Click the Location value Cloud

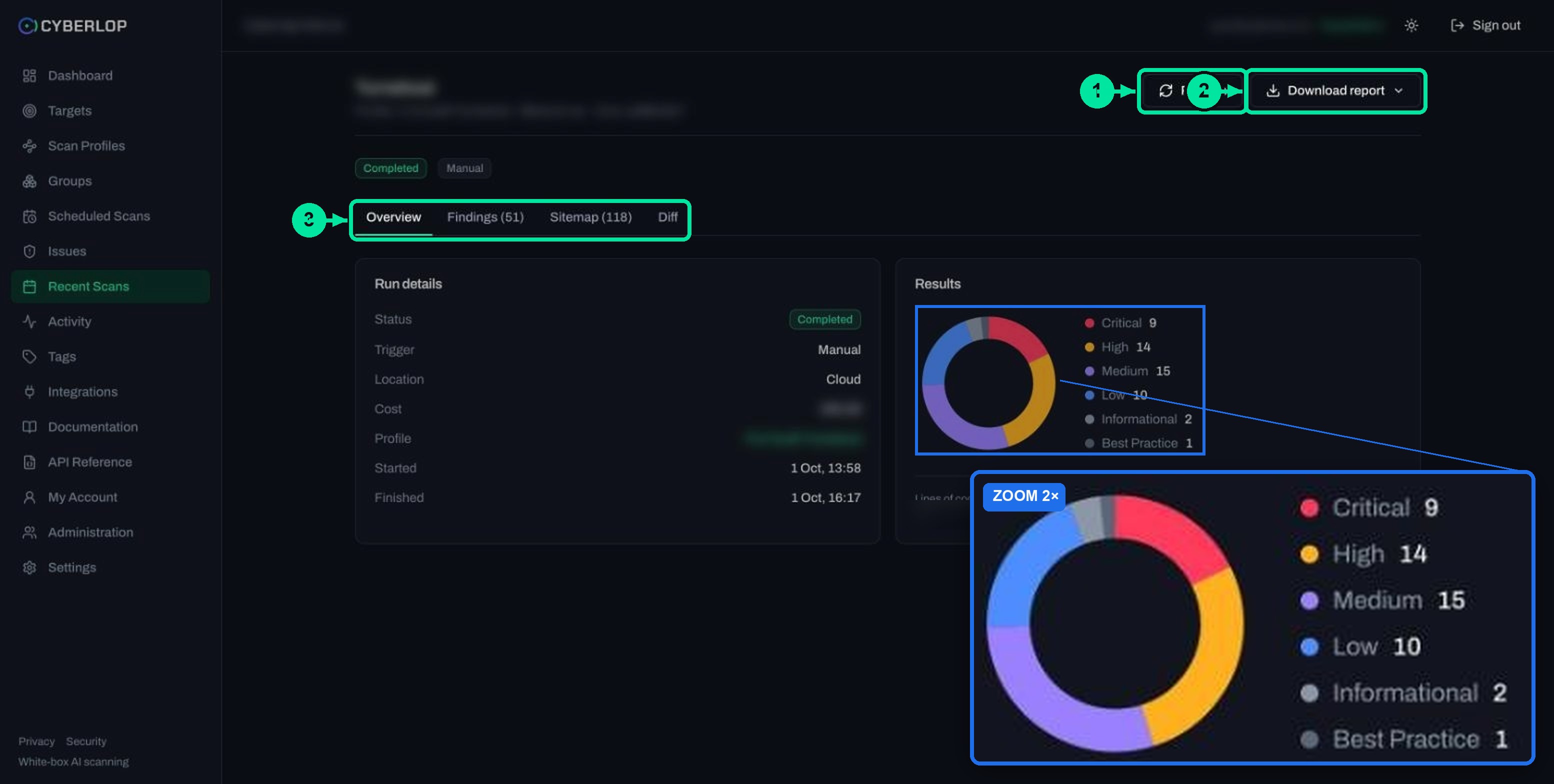click(843, 379)
